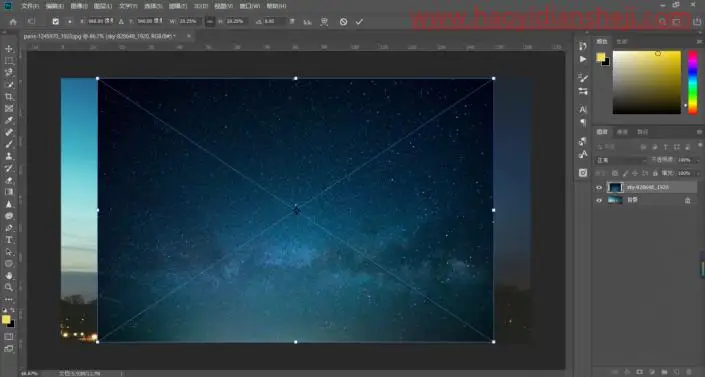Change the screen mode
Image resolution: width=705 pixels, height=377 pixels.
pos(9,349)
